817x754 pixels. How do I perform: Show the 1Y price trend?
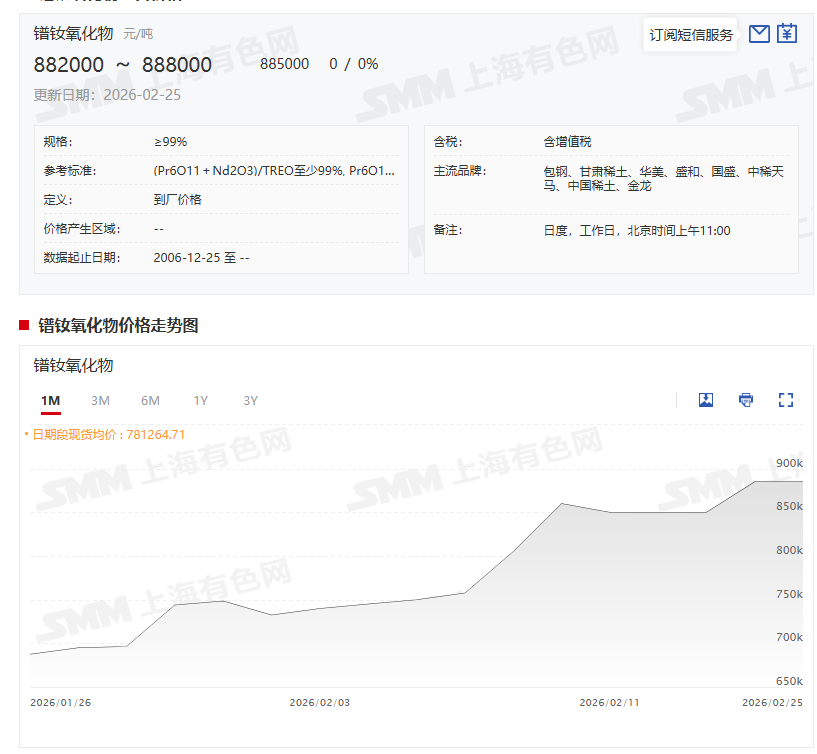200,401
